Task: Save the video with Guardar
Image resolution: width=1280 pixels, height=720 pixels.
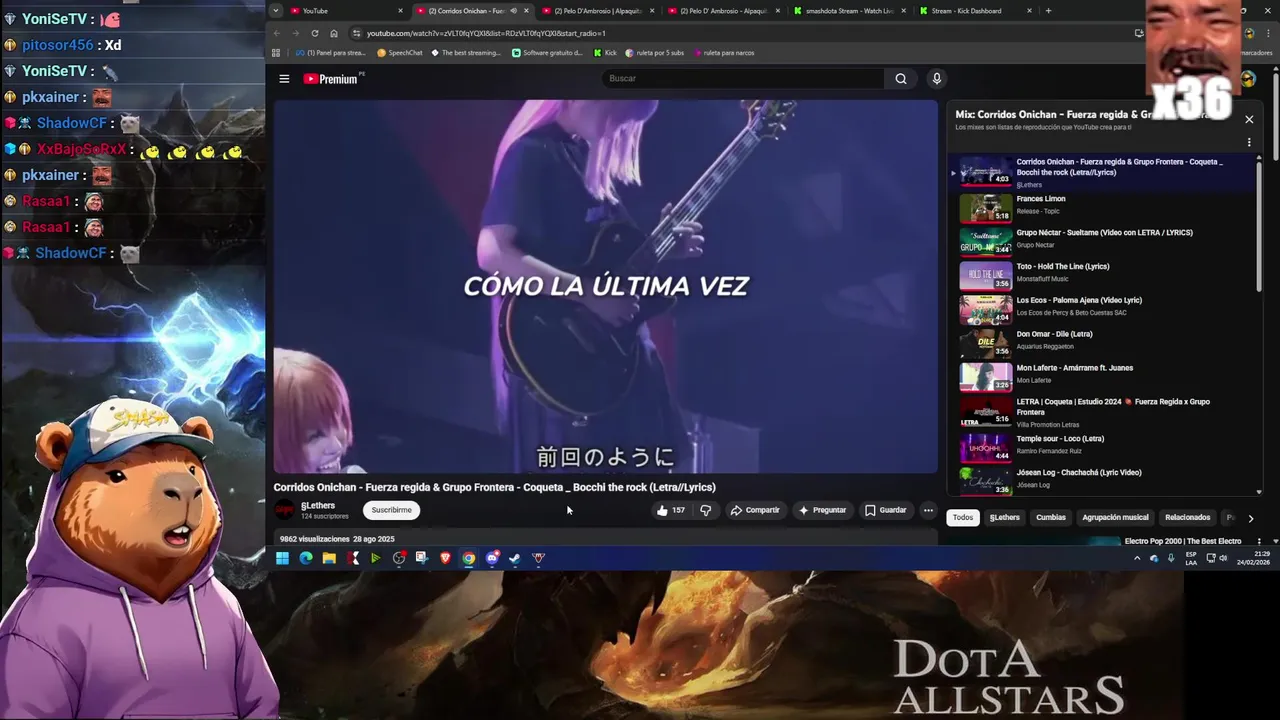Action: point(886,510)
